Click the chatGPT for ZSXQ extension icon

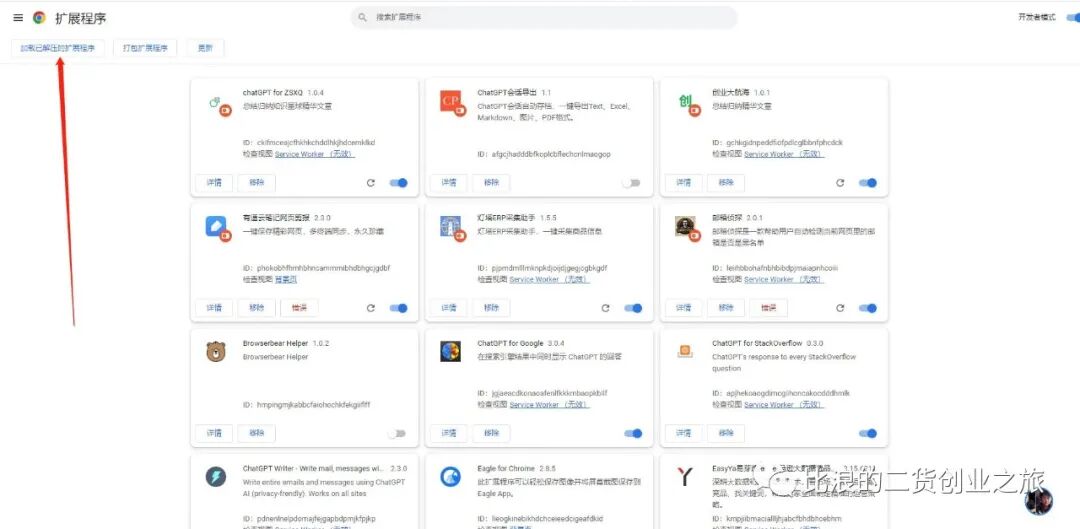(x=218, y=105)
